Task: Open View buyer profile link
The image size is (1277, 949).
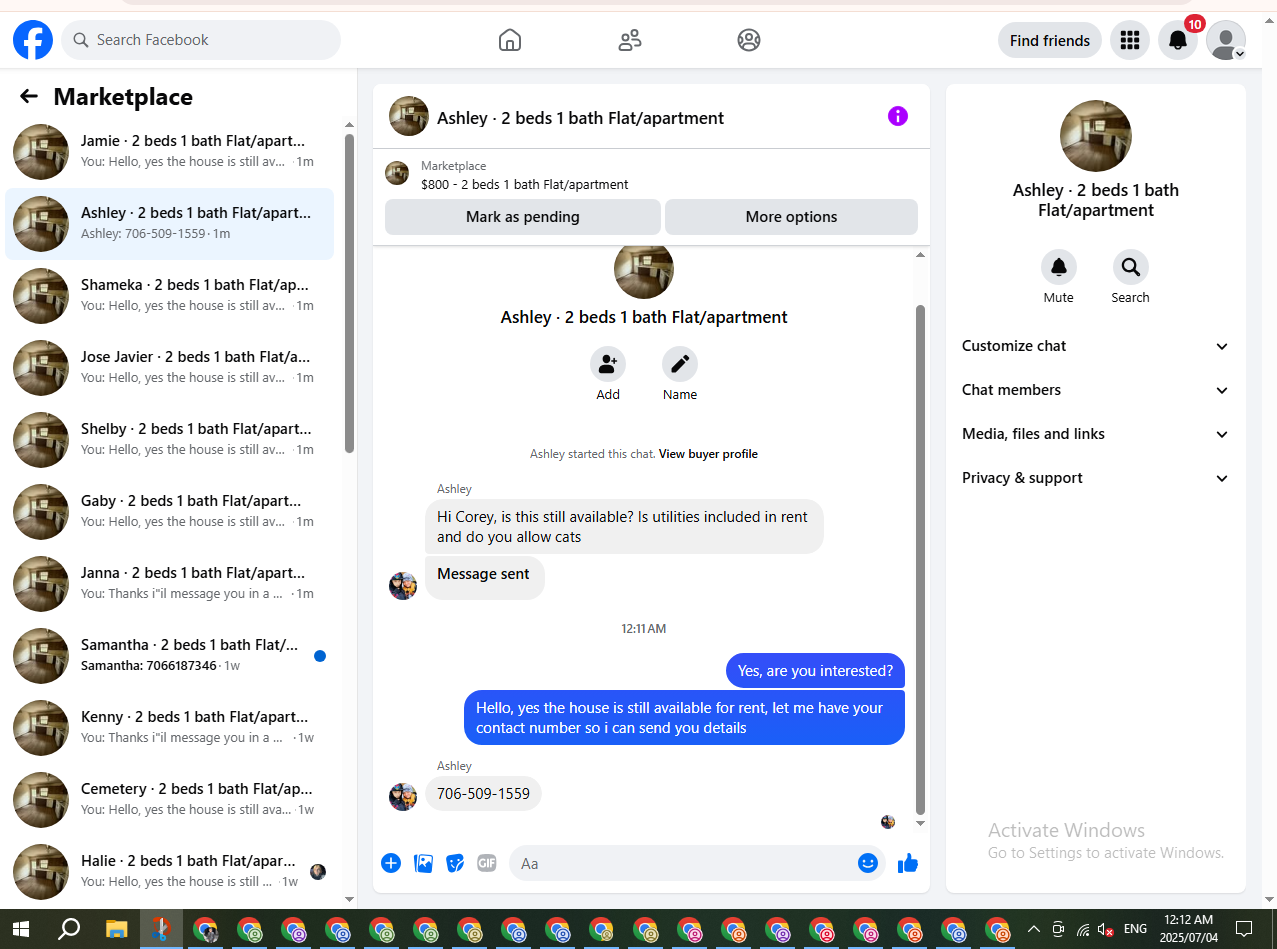Action: pos(708,454)
